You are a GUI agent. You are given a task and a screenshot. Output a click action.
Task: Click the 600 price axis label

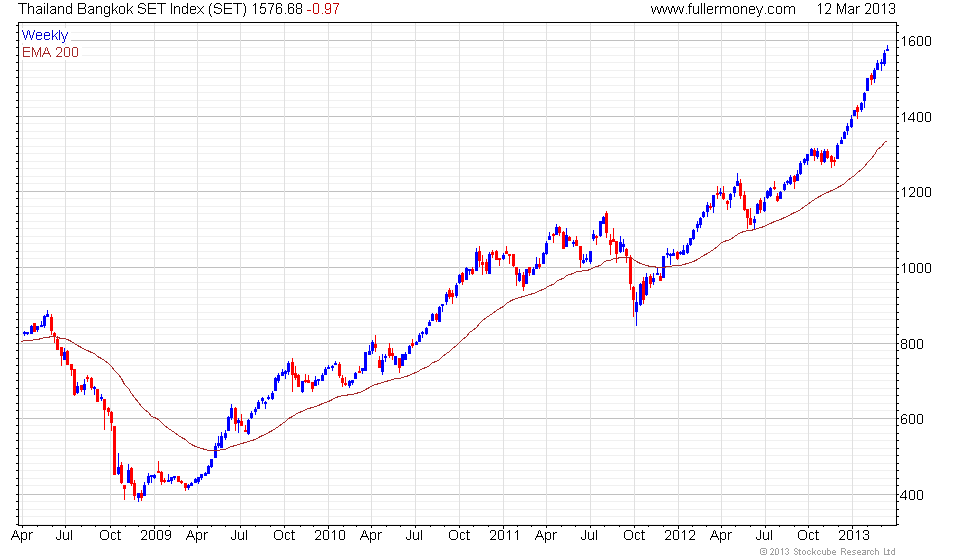pyautogui.click(x=912, y=419)
